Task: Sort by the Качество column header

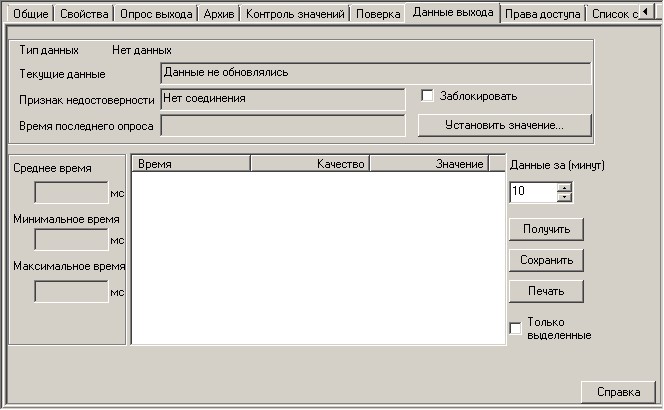Action: click(x=310, y=164)
